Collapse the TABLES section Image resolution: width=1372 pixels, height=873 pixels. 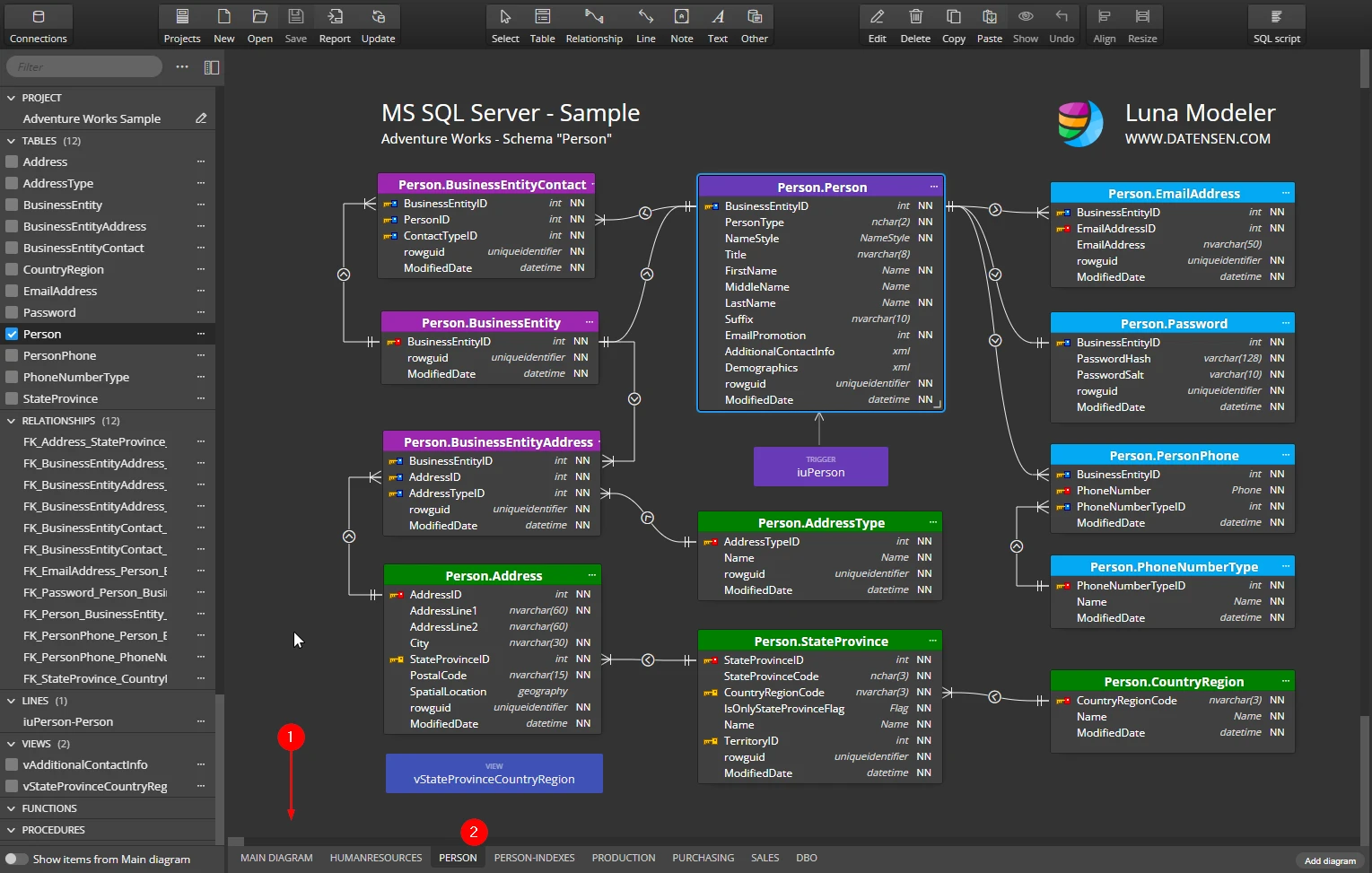(x=12, y=141)
